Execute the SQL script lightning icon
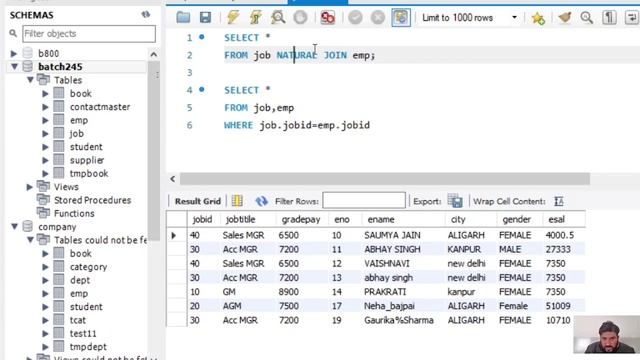This screenshot has width=640, height=360. [233, 18]
